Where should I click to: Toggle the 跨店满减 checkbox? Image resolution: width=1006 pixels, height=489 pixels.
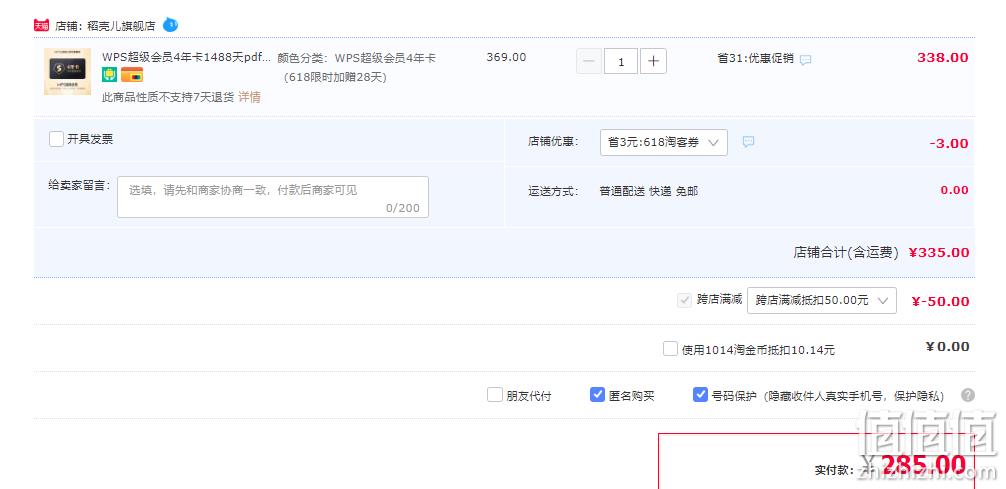(685, 300)
